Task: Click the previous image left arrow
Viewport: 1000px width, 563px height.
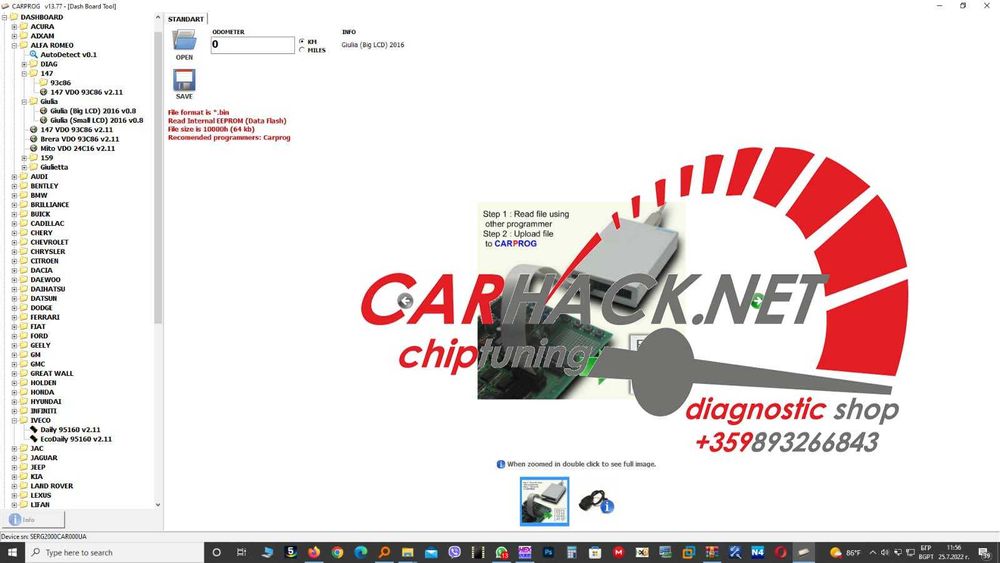Action: [x=405, y=300]
